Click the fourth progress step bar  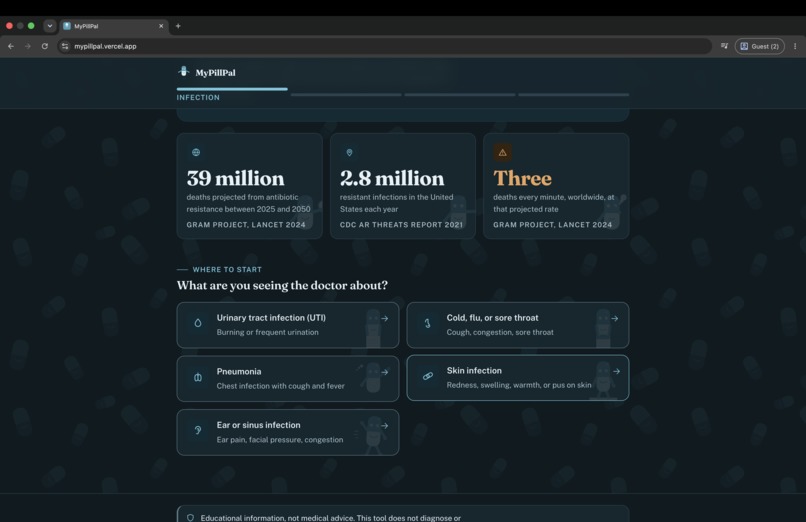574,95
